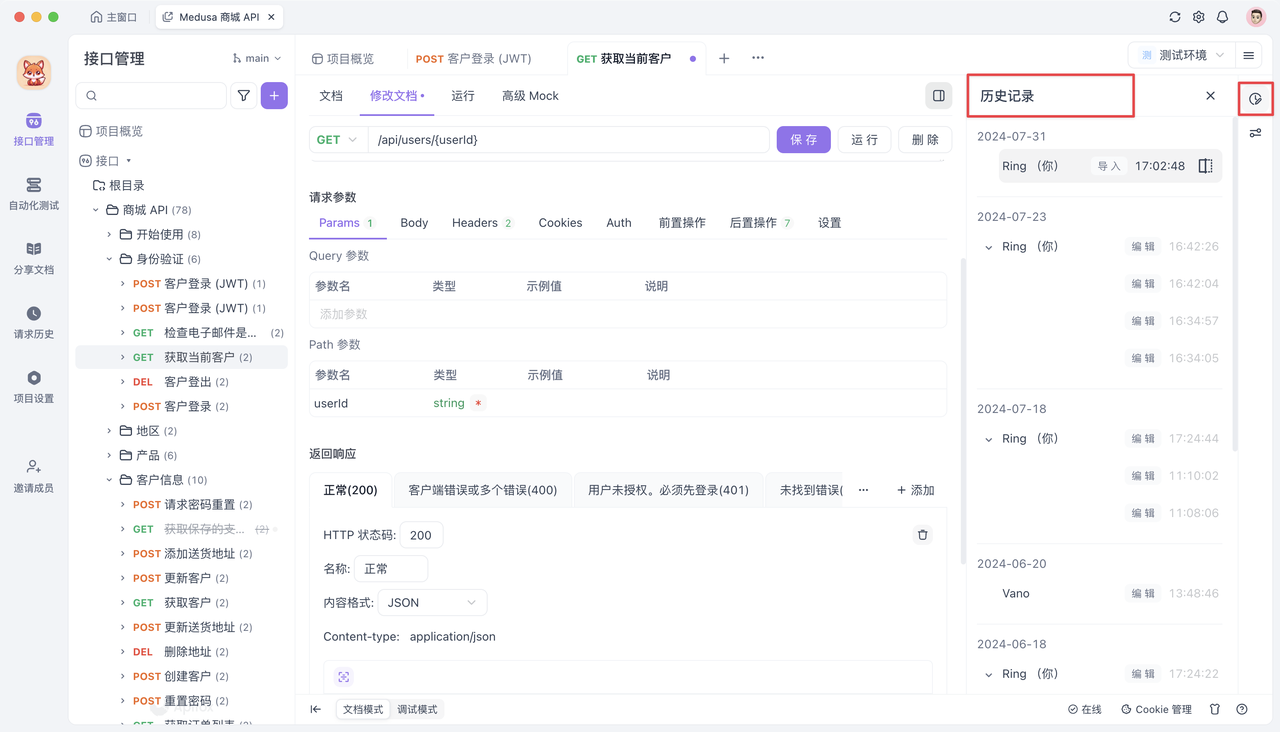Switch to the 文档 tab
The width and height of the screenshot is (1280, 732).
[x=331, y=96]
